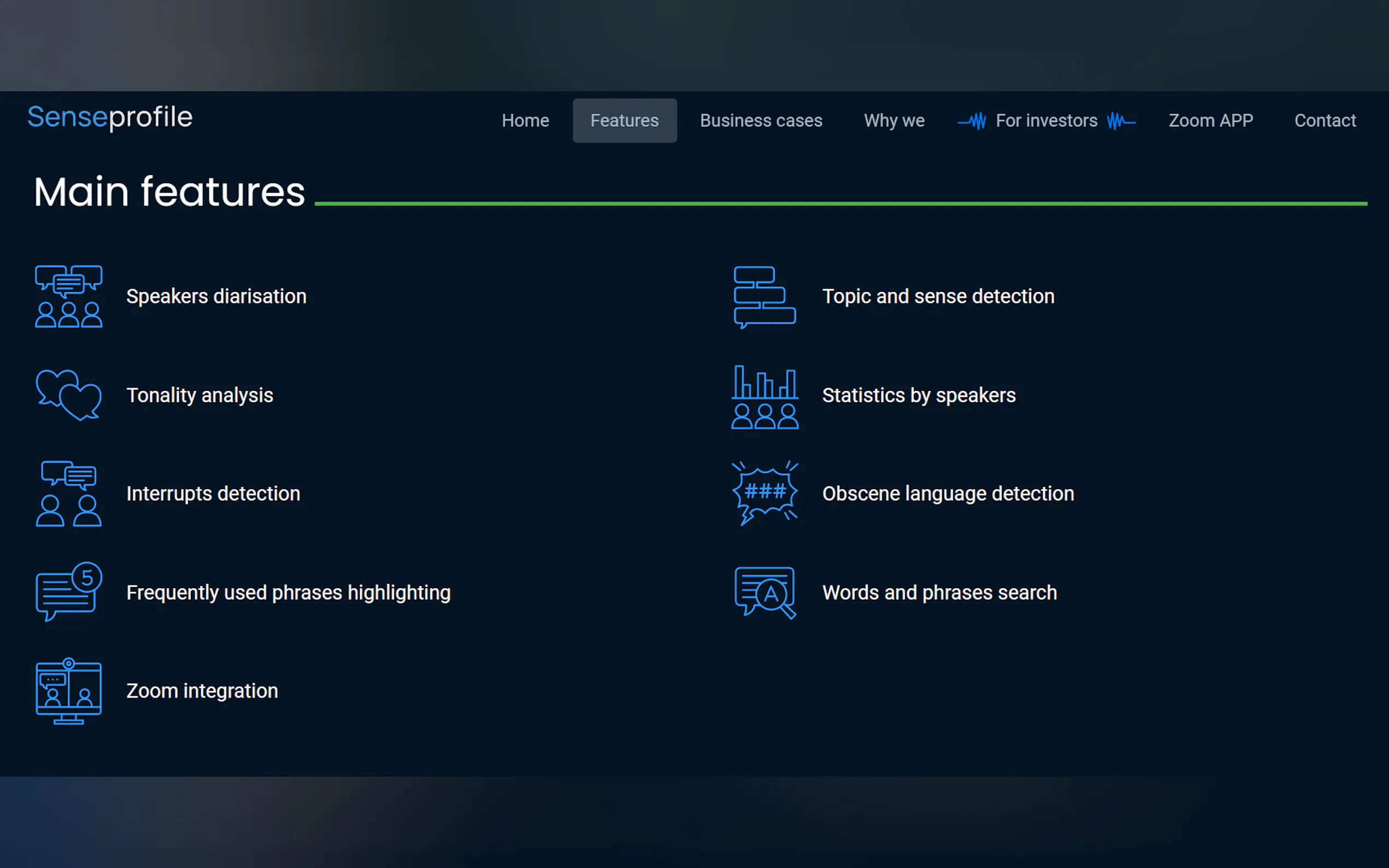
Task: Click the Obscene language detection icon
Action: point(764,494)
